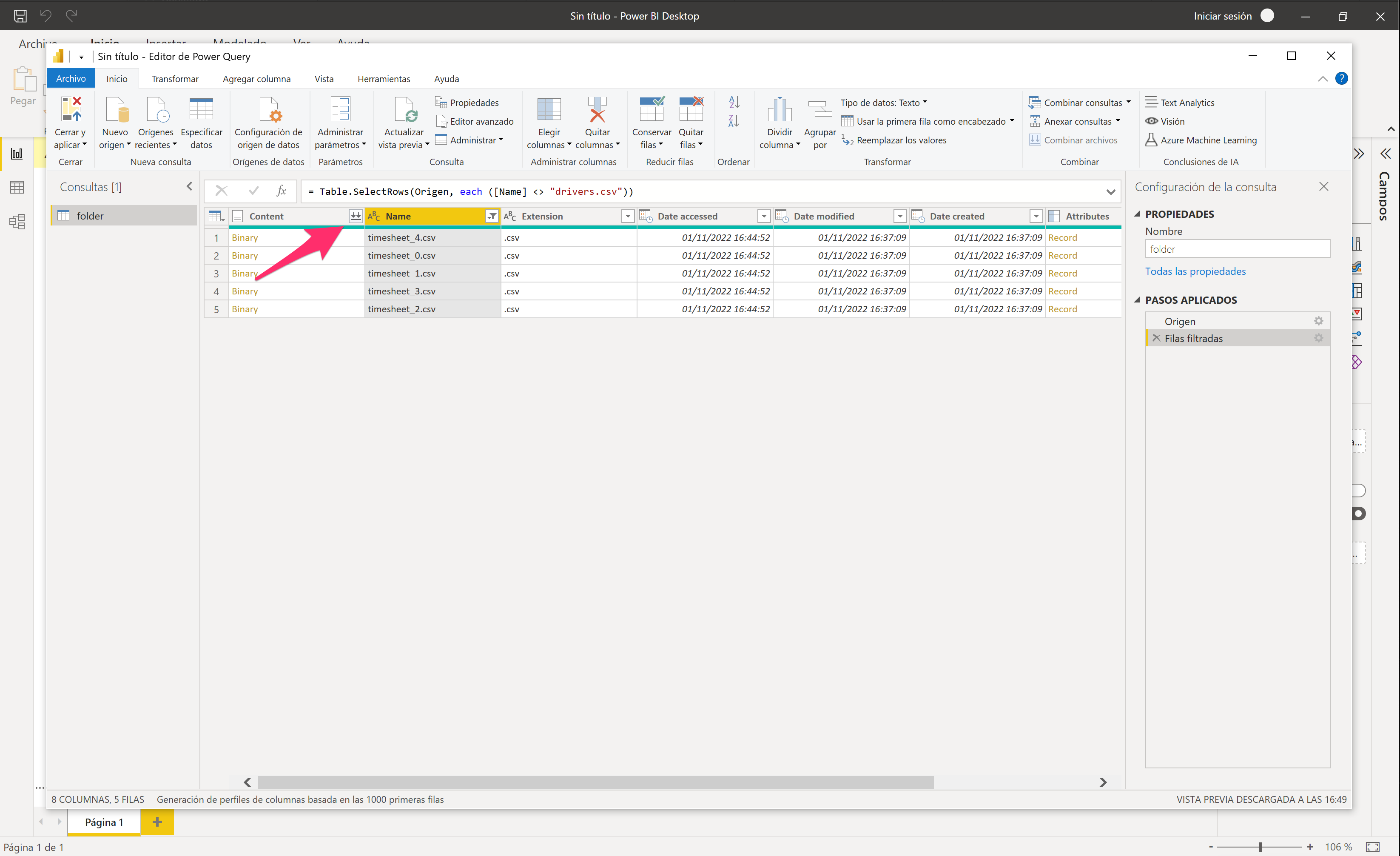Click Reemplazar los valores
The height and width of the screenshot is (856, 1400).
click(x=894, y=140)
